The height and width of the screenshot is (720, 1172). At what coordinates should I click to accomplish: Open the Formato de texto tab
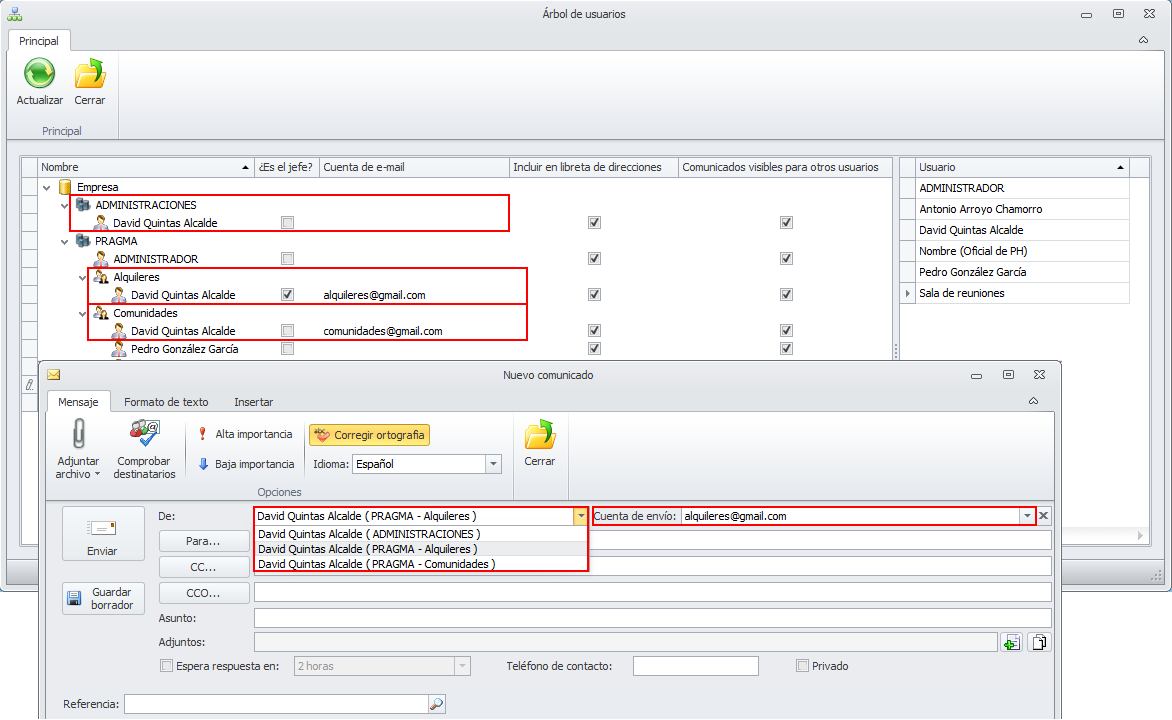click(166, 401)
